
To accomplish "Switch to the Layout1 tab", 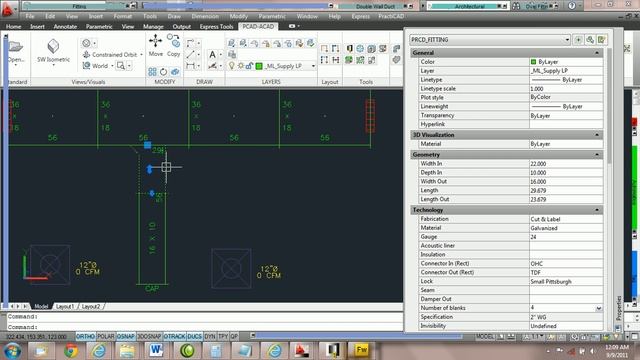I will 64,306.
